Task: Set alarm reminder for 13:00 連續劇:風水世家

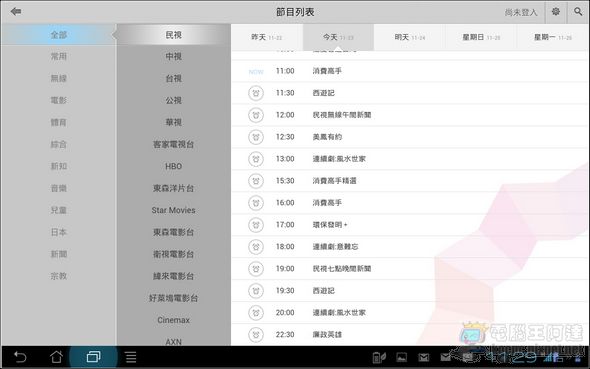Action: (x=256, y=159)
